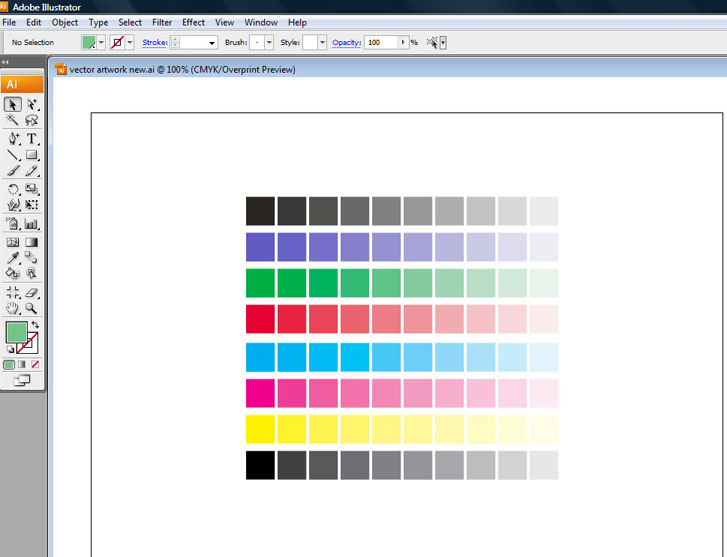Select the Pen tool
Screen dimensions: 727x557
click(13, 139)
